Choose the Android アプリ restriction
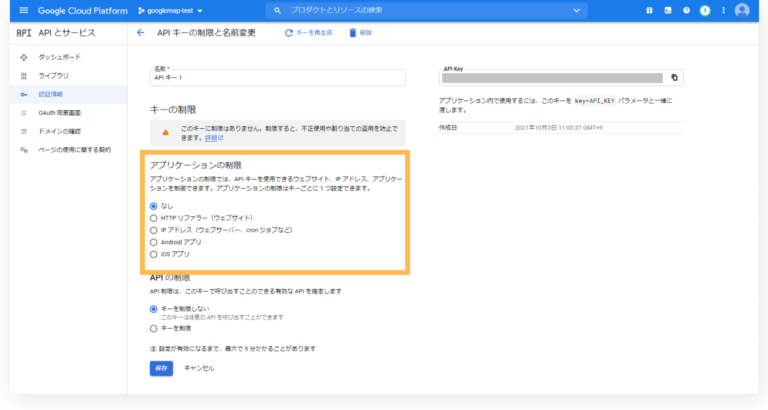This screenshot has height=410, width=768. click(153, 242)
